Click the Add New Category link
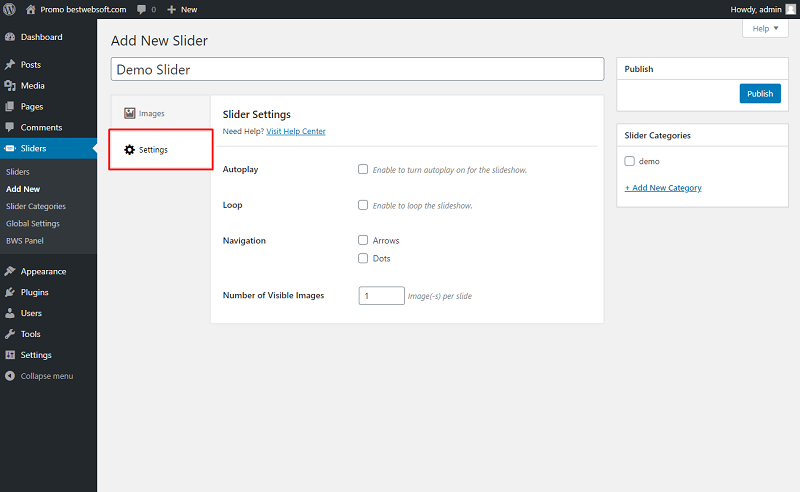Screen dimensions: 800x492 (663, 188)
